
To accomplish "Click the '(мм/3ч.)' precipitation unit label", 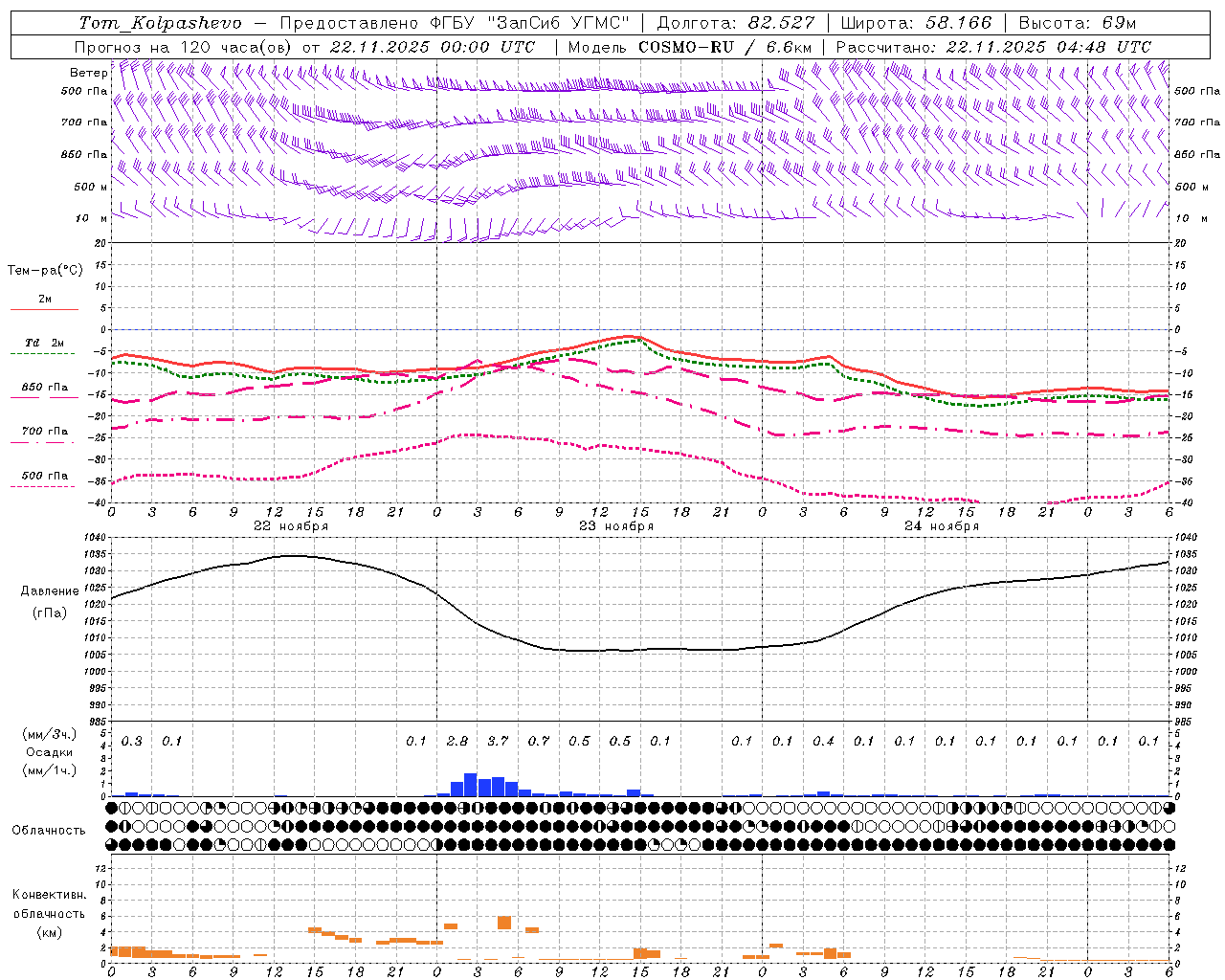I will point(50,734).
